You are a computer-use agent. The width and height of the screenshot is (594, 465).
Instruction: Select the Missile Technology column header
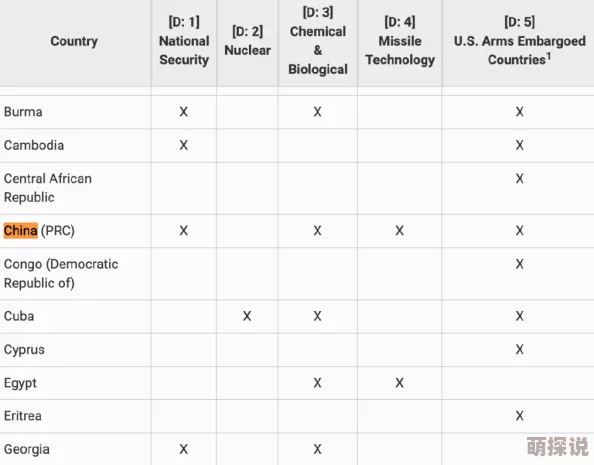click(x=400, y=41)
